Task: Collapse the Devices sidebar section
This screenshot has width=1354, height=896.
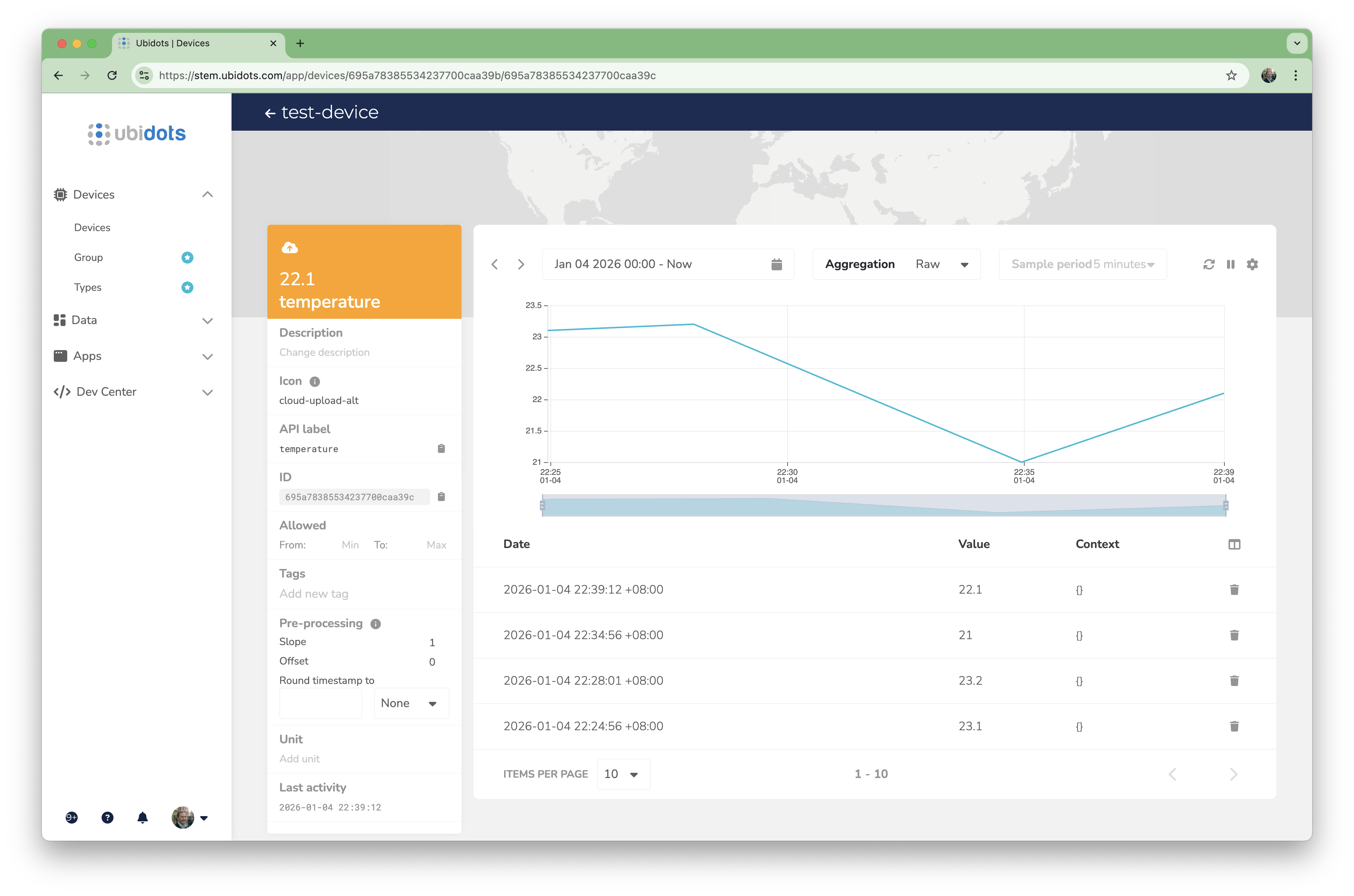Action: (x=208, y=194)
